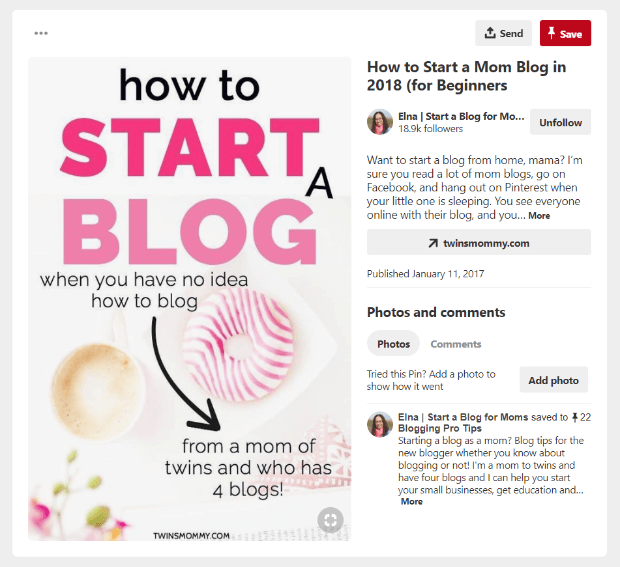Click the pin title How to Start a Mom Blog

pos(467,76)
